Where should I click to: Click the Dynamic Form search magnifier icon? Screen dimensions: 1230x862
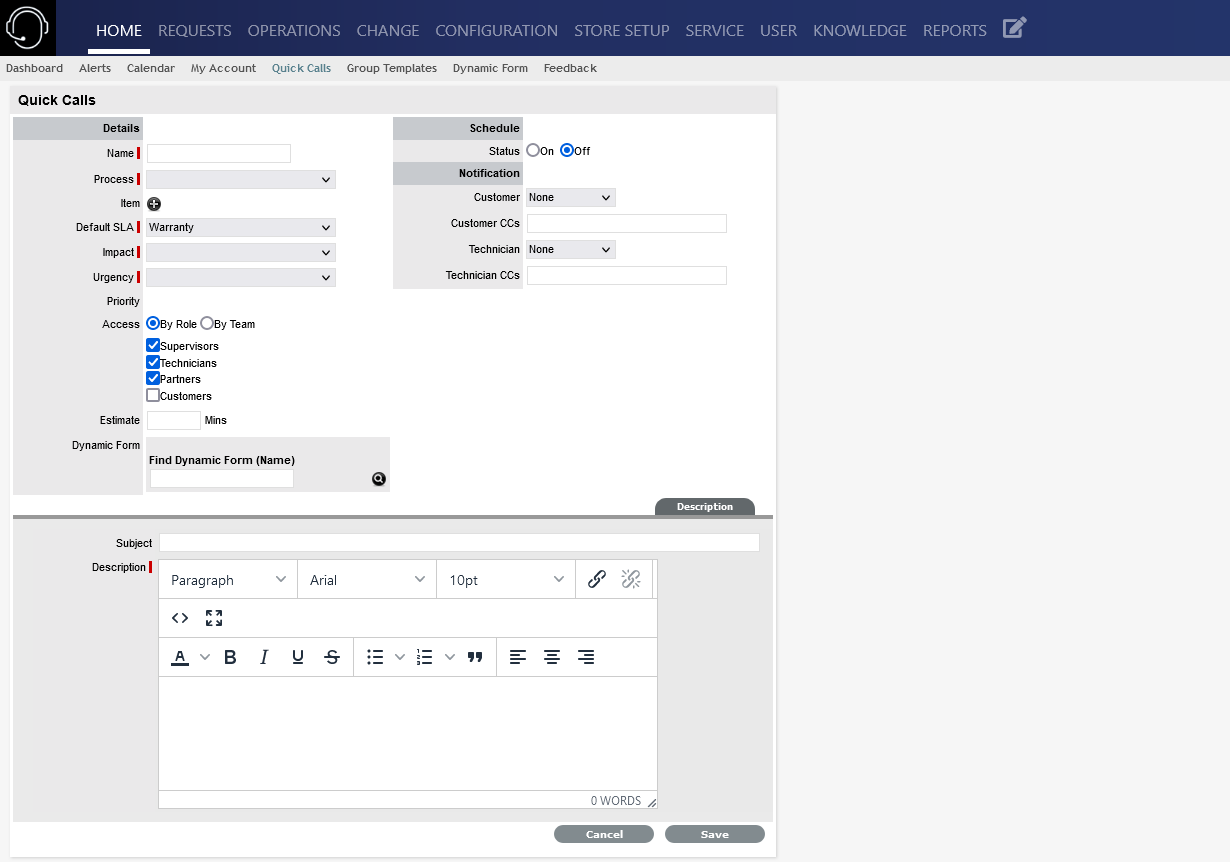[379, 479]
